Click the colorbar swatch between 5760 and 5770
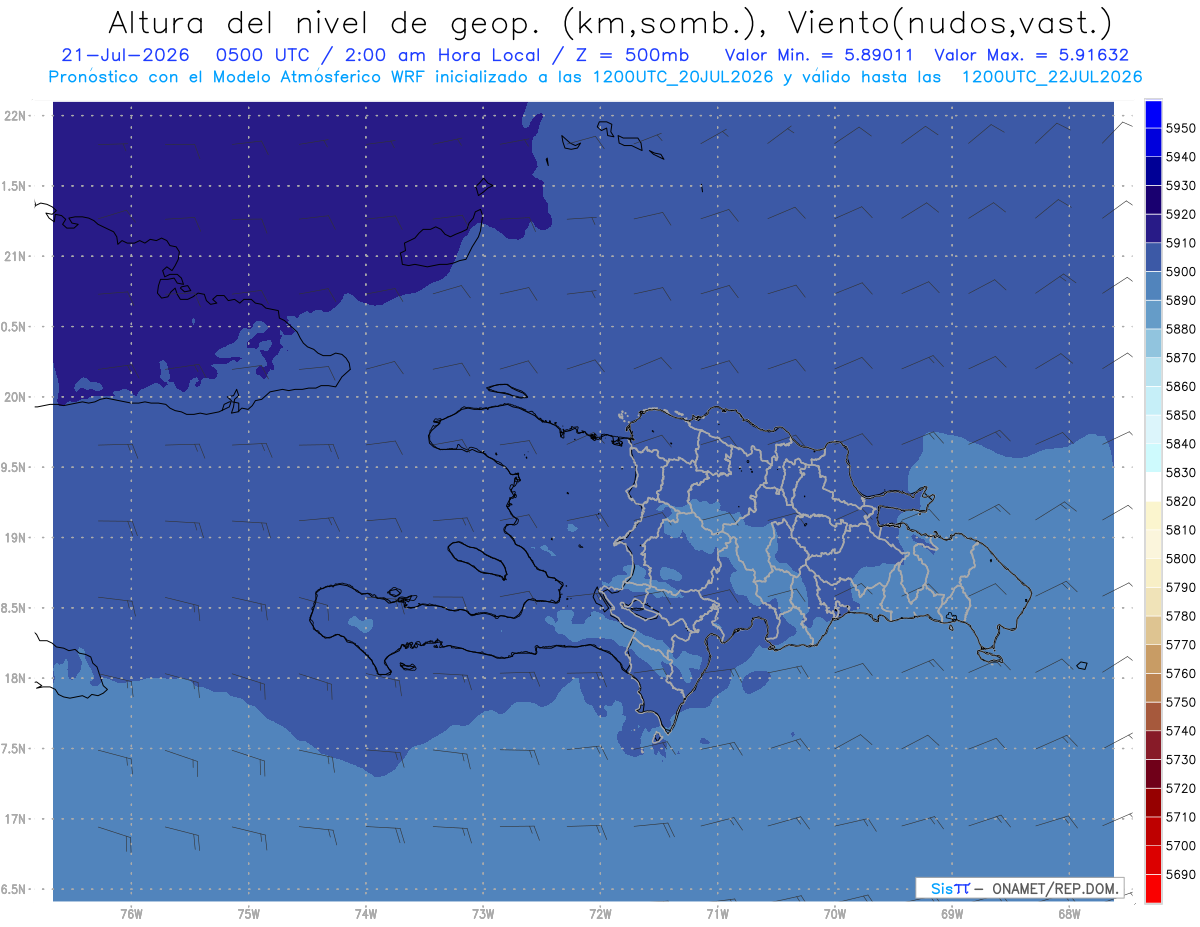 [1152, 659]
